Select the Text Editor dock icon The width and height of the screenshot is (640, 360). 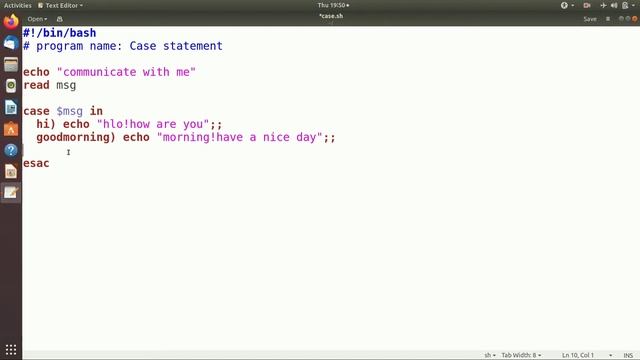click(x=11, y=192)
